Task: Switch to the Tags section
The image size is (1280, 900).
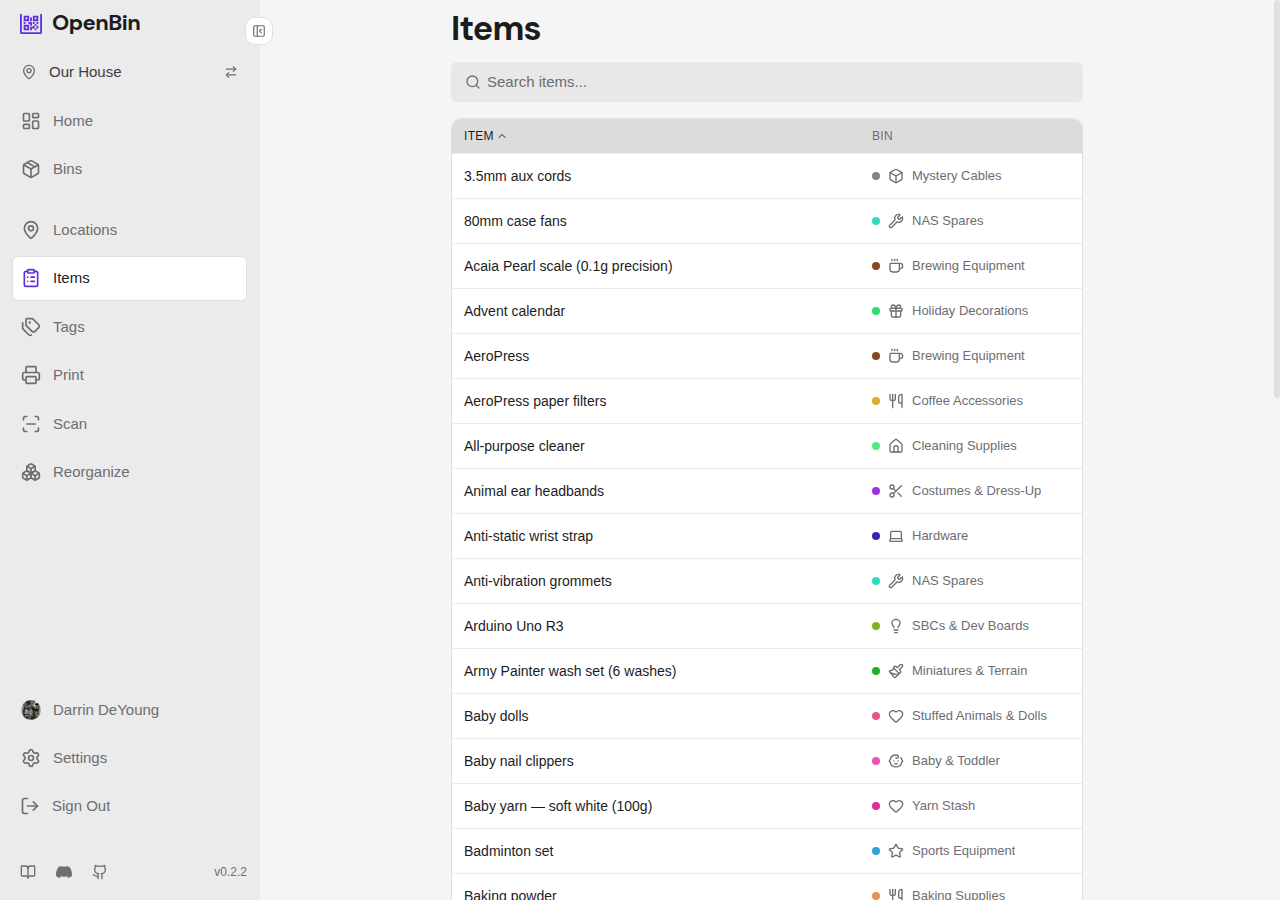Action: click(x=68, y=327)
